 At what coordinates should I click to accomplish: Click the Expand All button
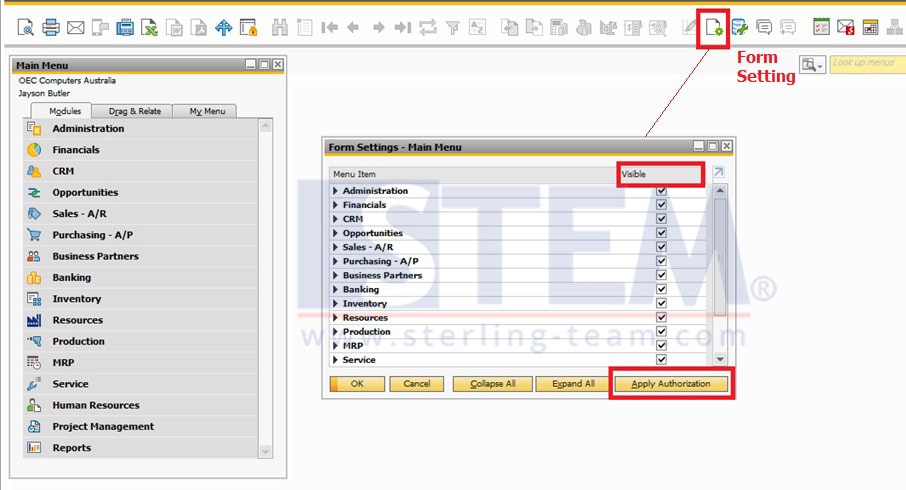[573, 384]
